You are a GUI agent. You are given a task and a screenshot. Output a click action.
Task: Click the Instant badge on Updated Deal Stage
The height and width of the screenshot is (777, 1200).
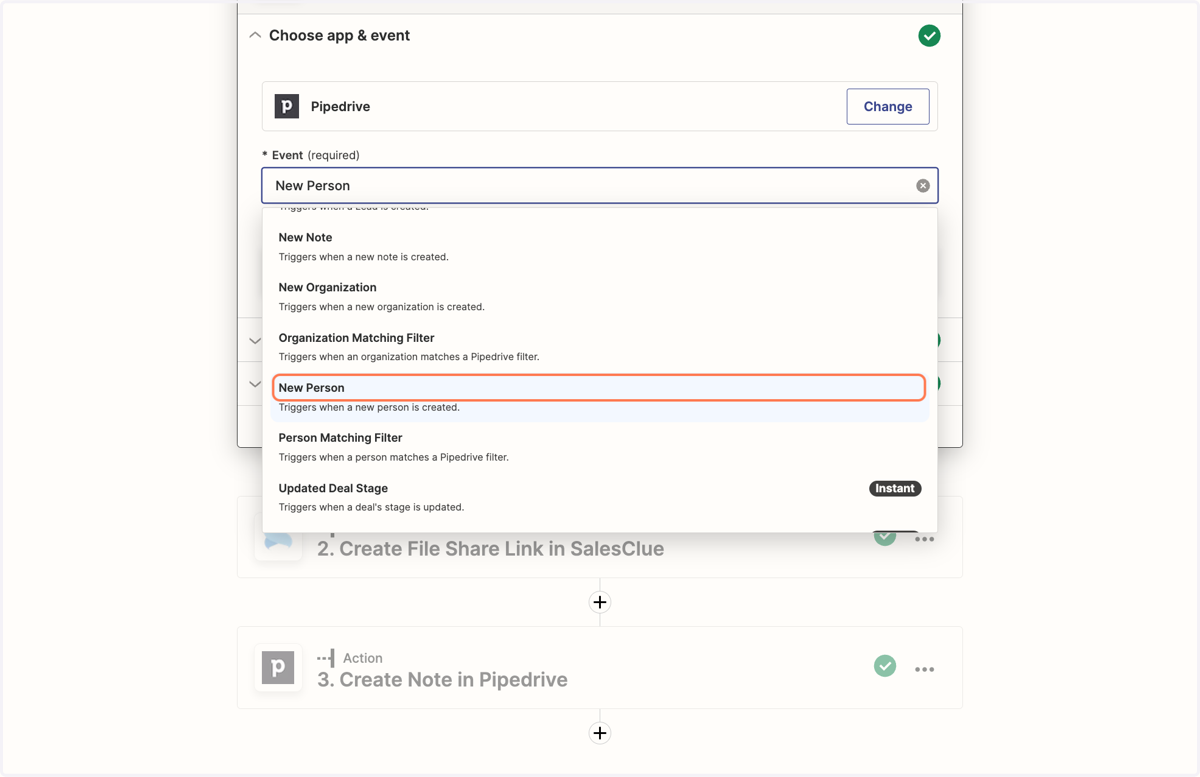pos(895,488)
